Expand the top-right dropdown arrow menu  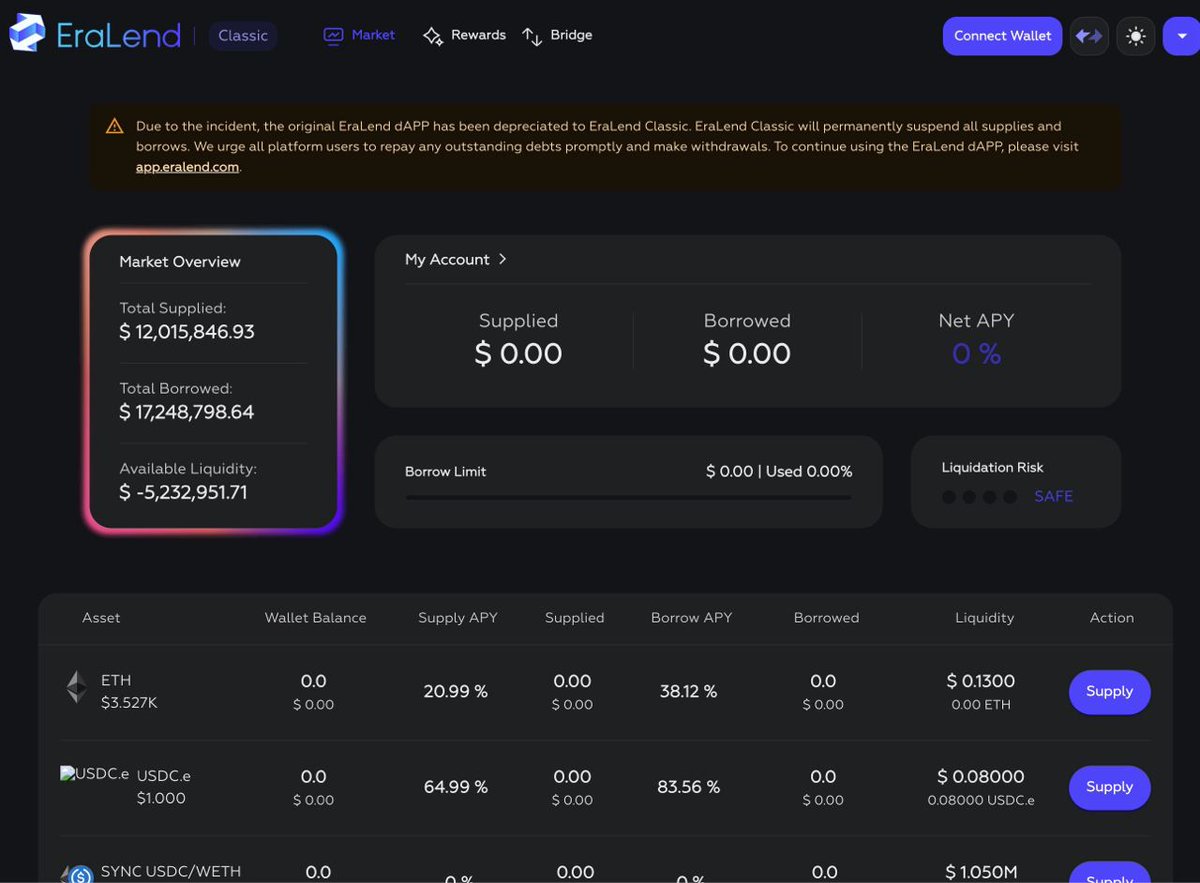click(x=1181, y=36)
